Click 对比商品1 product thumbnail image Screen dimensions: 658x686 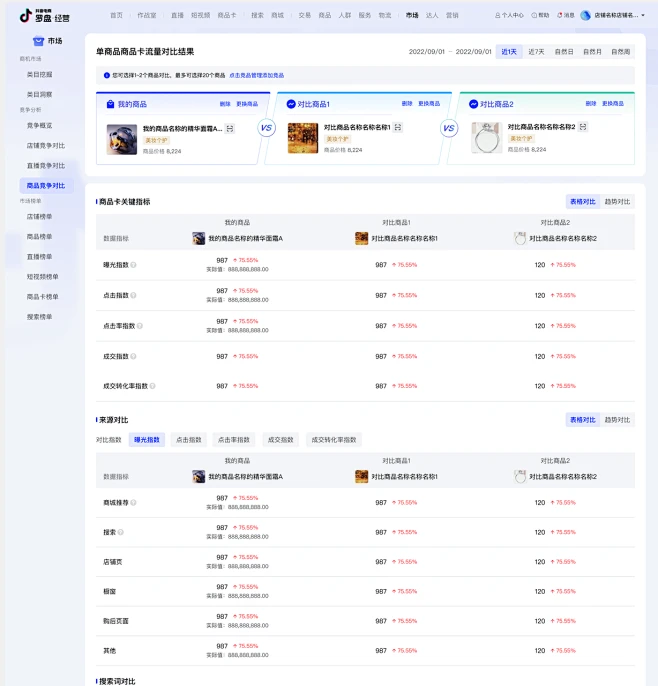click(x=303, y=138)
